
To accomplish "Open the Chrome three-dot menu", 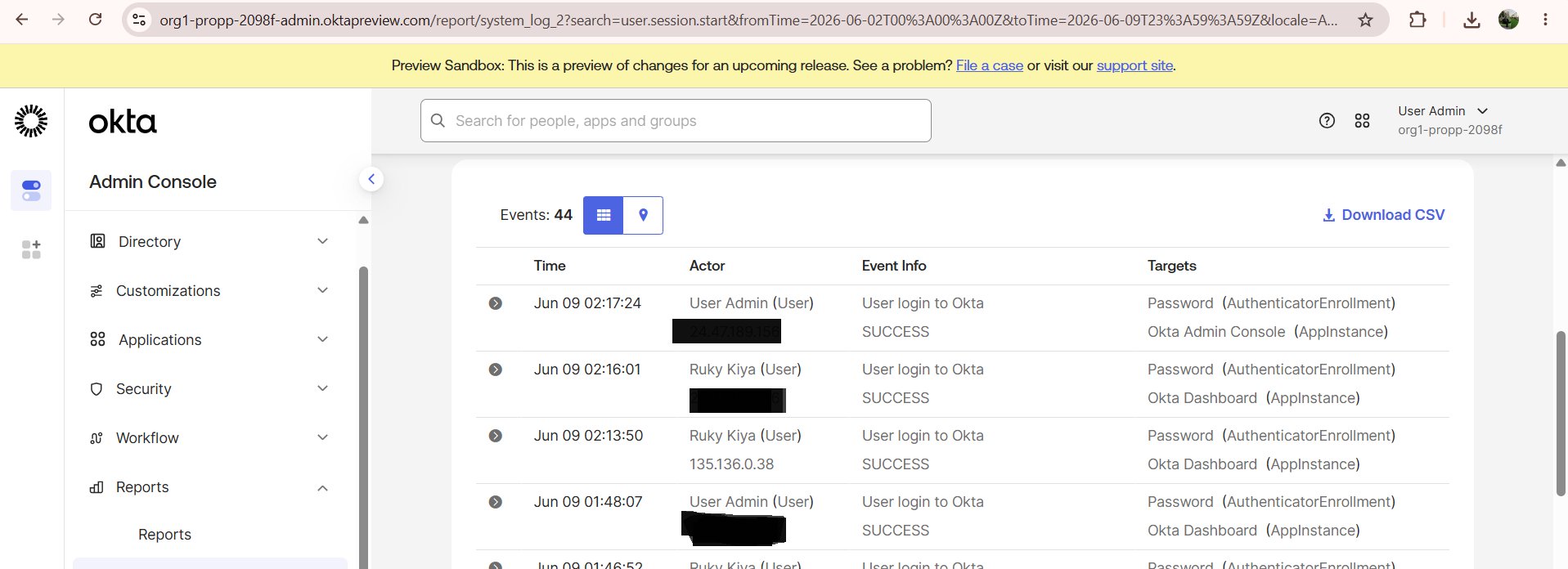I will click(x=1545, y=20).
